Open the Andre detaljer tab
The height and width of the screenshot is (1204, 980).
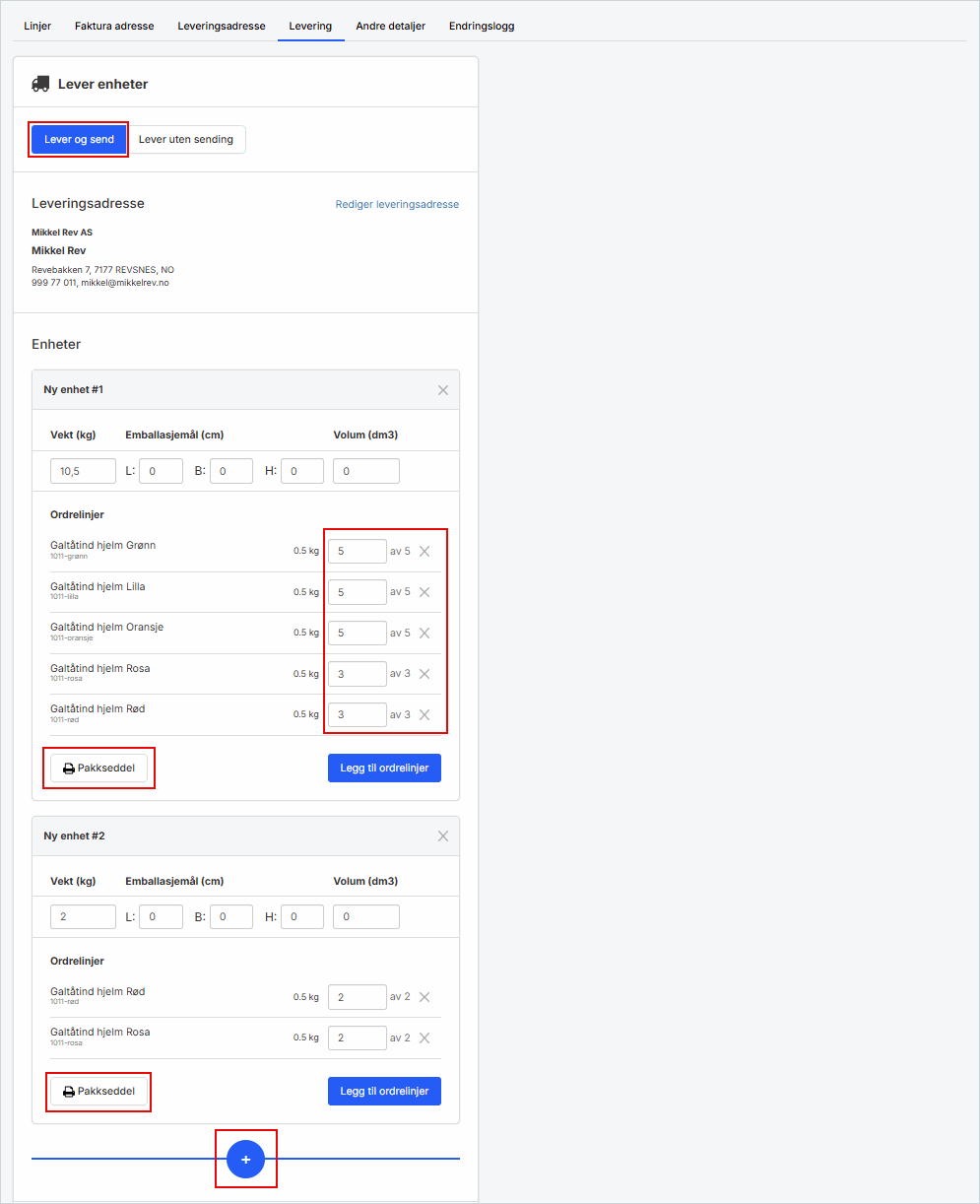pyautogui.click(x=390, y=26)
